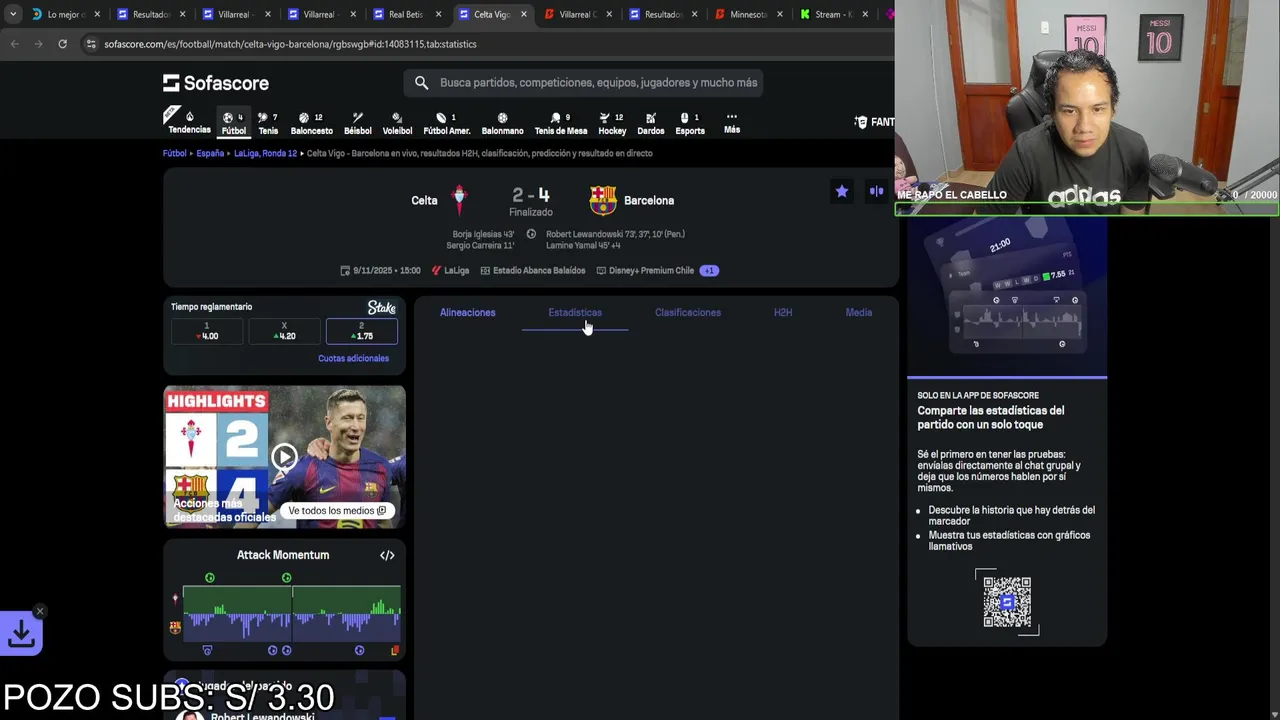Select the Dardos sport icon
Image resolution: width=1280 pixels, height=720 pixels.
point(650,123)
